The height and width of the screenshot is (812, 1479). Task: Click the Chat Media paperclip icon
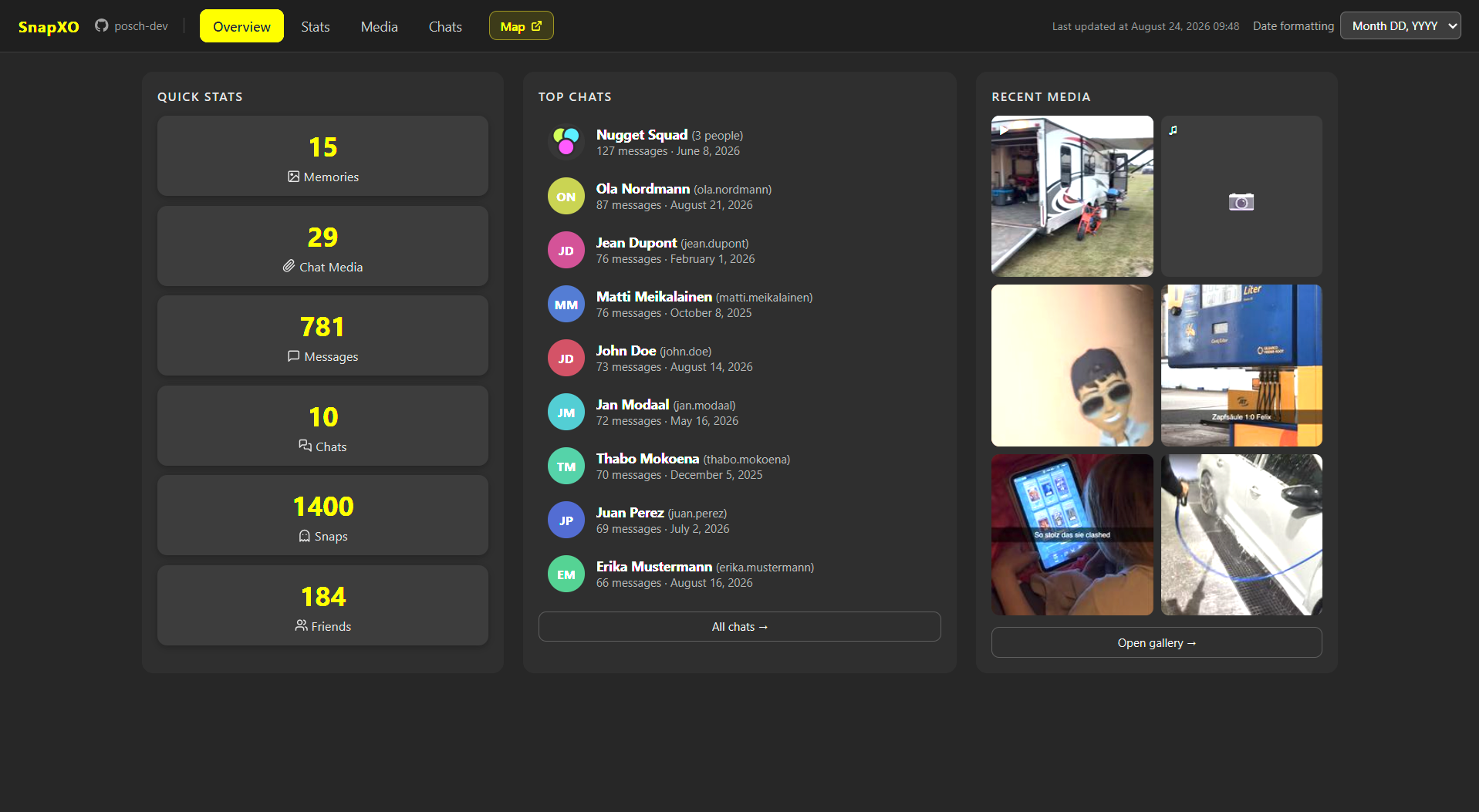(289, 266)
